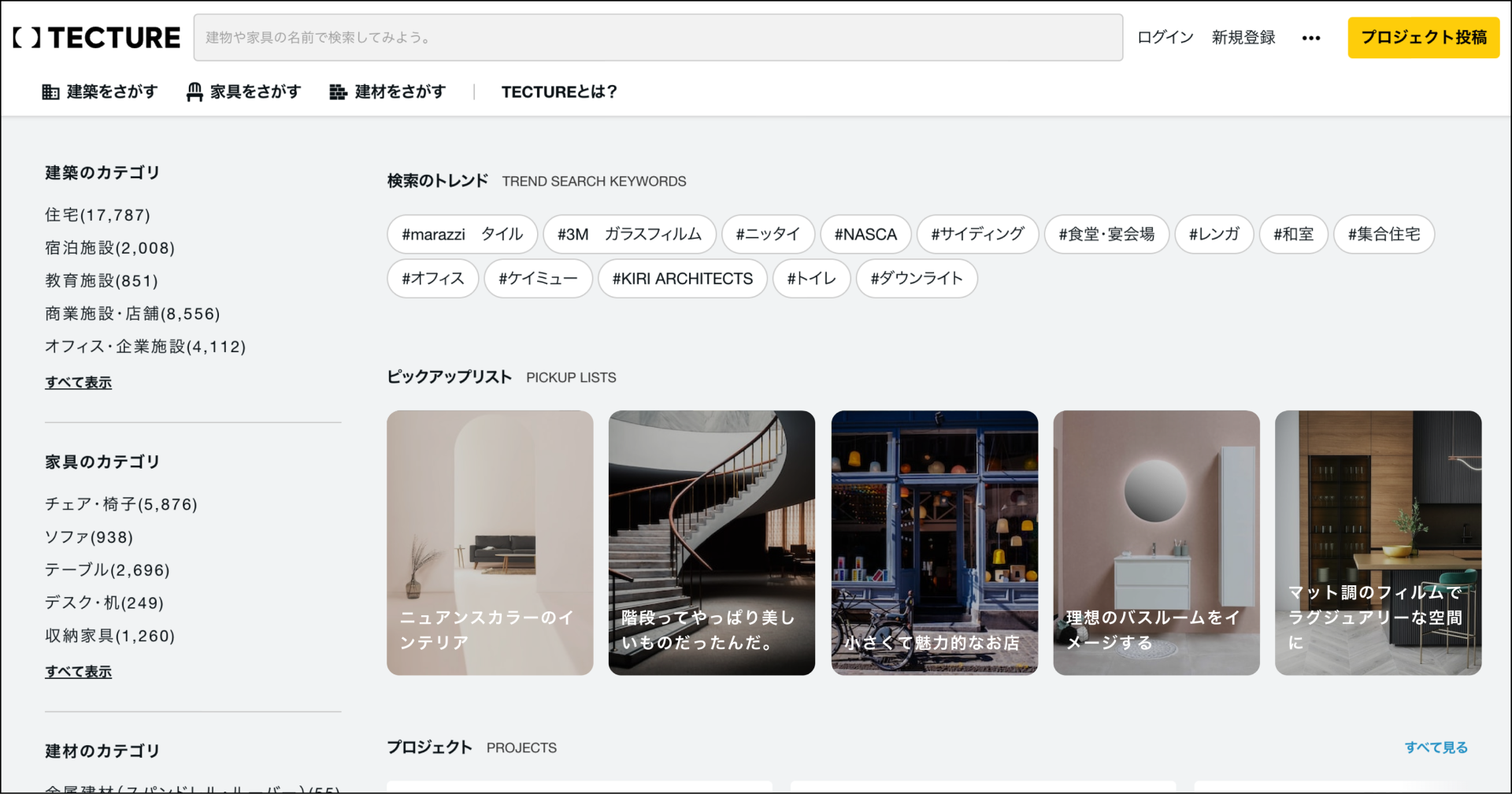Select the materials icon beside 建材をさがす
Viewport: 1512px width, 794px height.
[337, 91]
